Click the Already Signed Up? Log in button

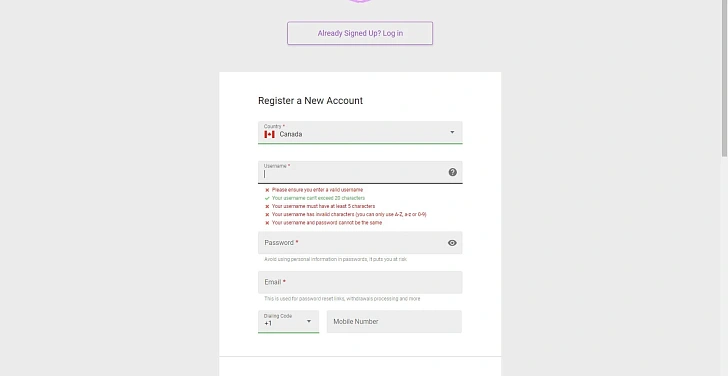coord(360,33)
